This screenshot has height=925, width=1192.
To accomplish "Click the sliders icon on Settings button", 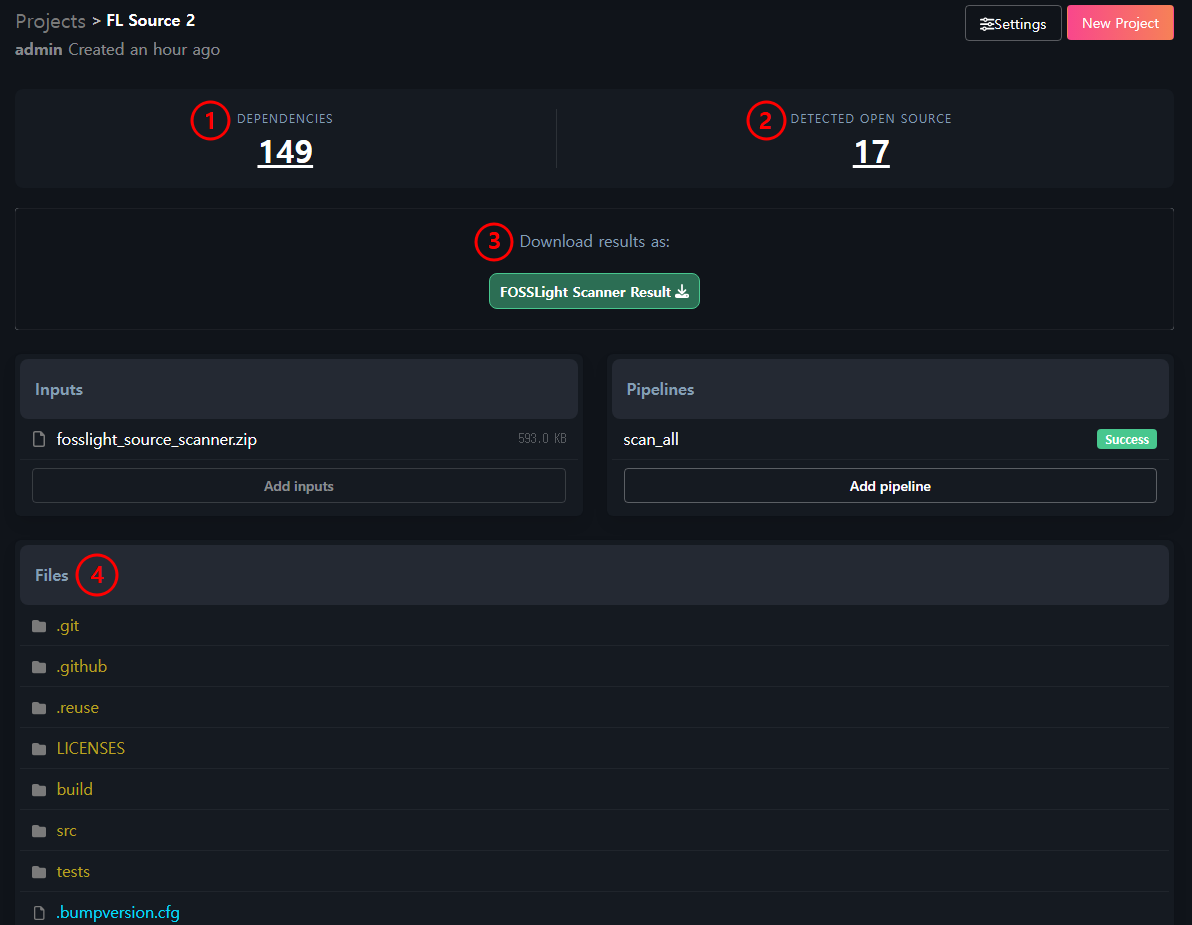I will tap(987, 24).
